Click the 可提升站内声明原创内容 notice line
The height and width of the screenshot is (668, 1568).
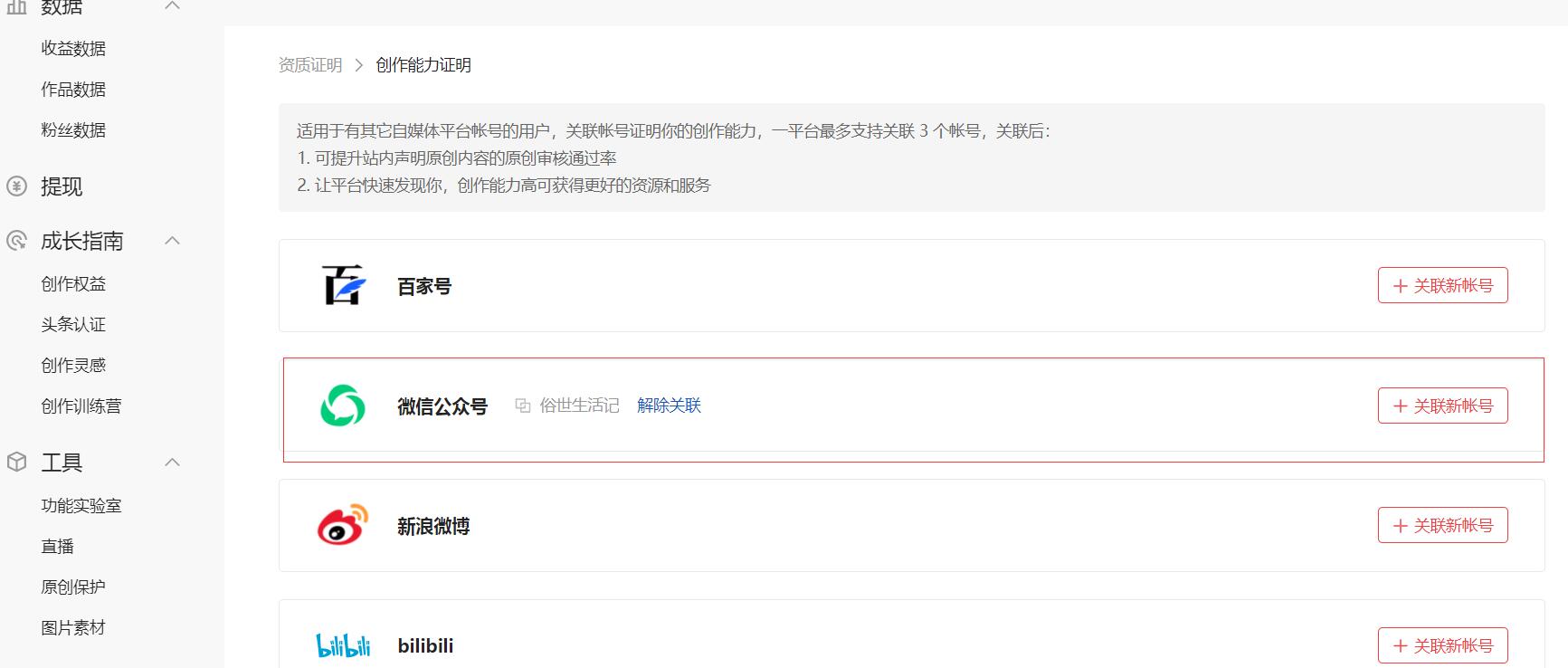pyautogui.click(x=457, y=158)
